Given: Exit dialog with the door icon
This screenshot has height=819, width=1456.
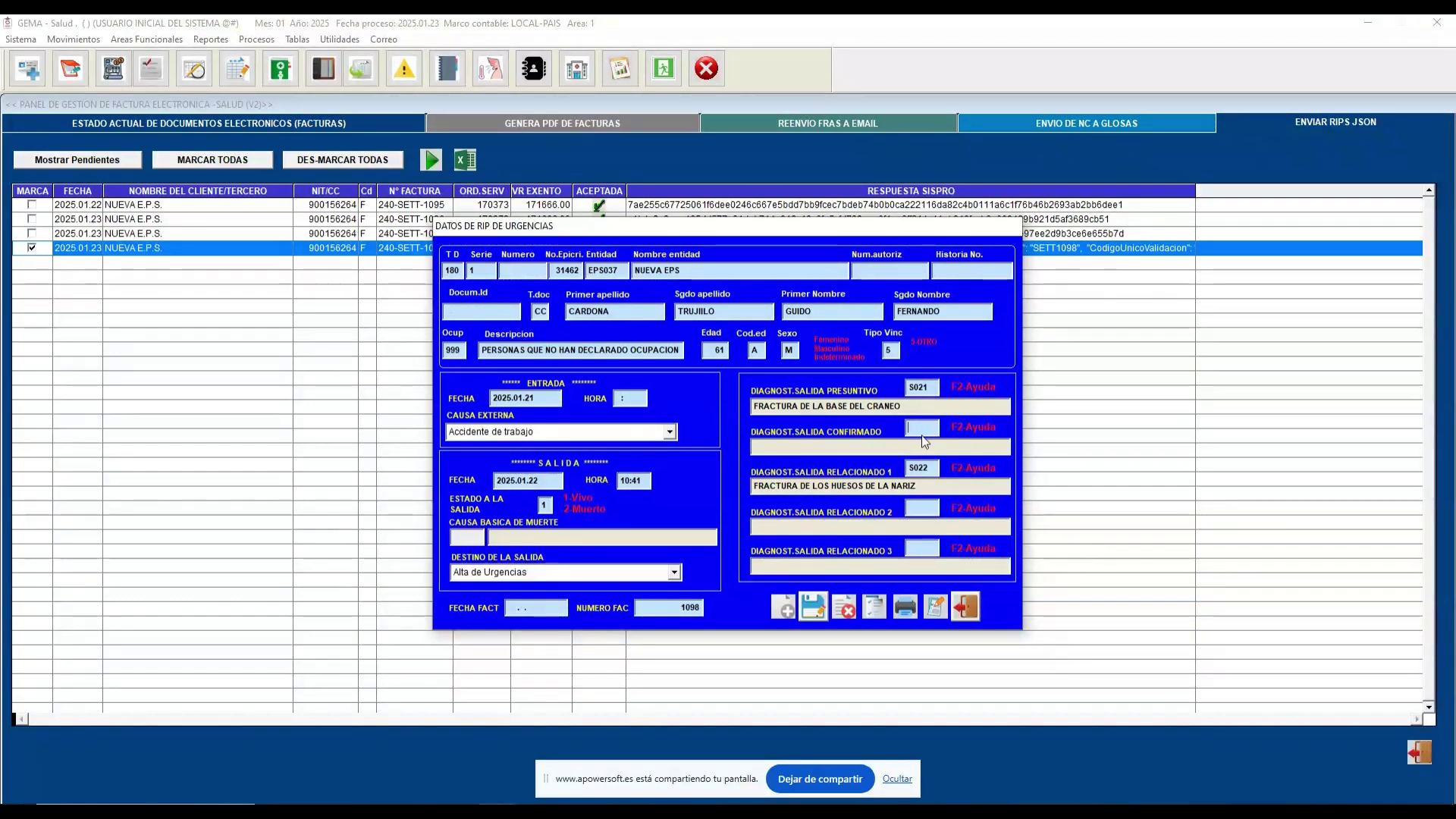Looking at the screenshot, I should point(965,607).
